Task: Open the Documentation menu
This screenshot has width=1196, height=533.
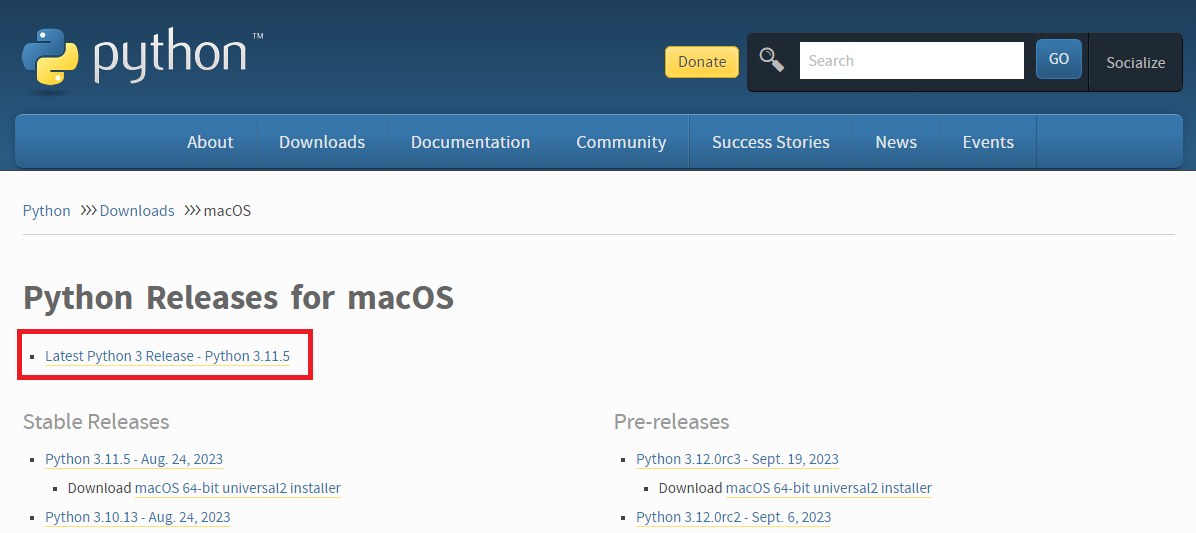Action: click(470, 142)
